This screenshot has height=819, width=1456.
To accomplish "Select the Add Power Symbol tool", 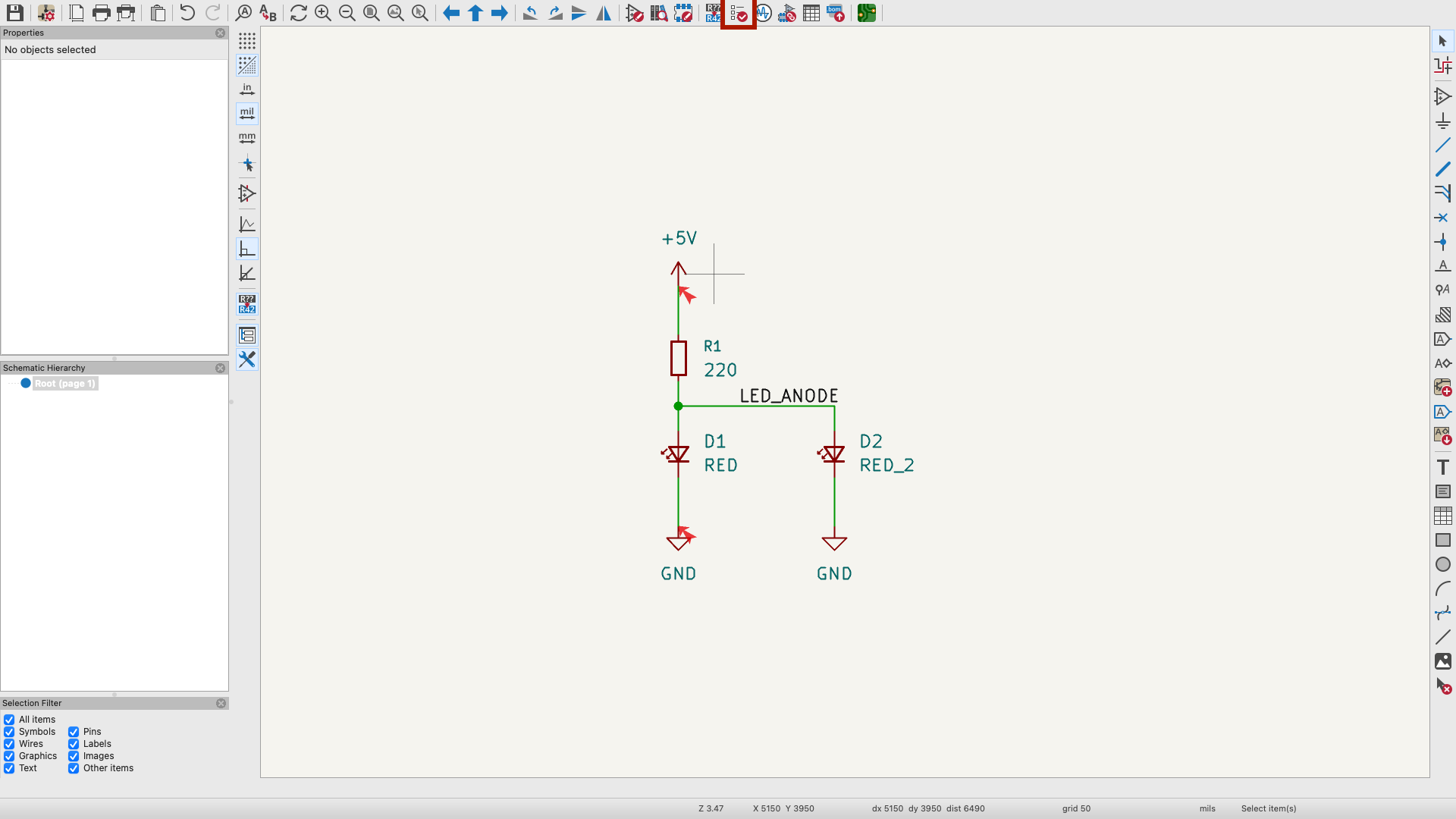I will pyautogui.click(x=1442, y=121).
